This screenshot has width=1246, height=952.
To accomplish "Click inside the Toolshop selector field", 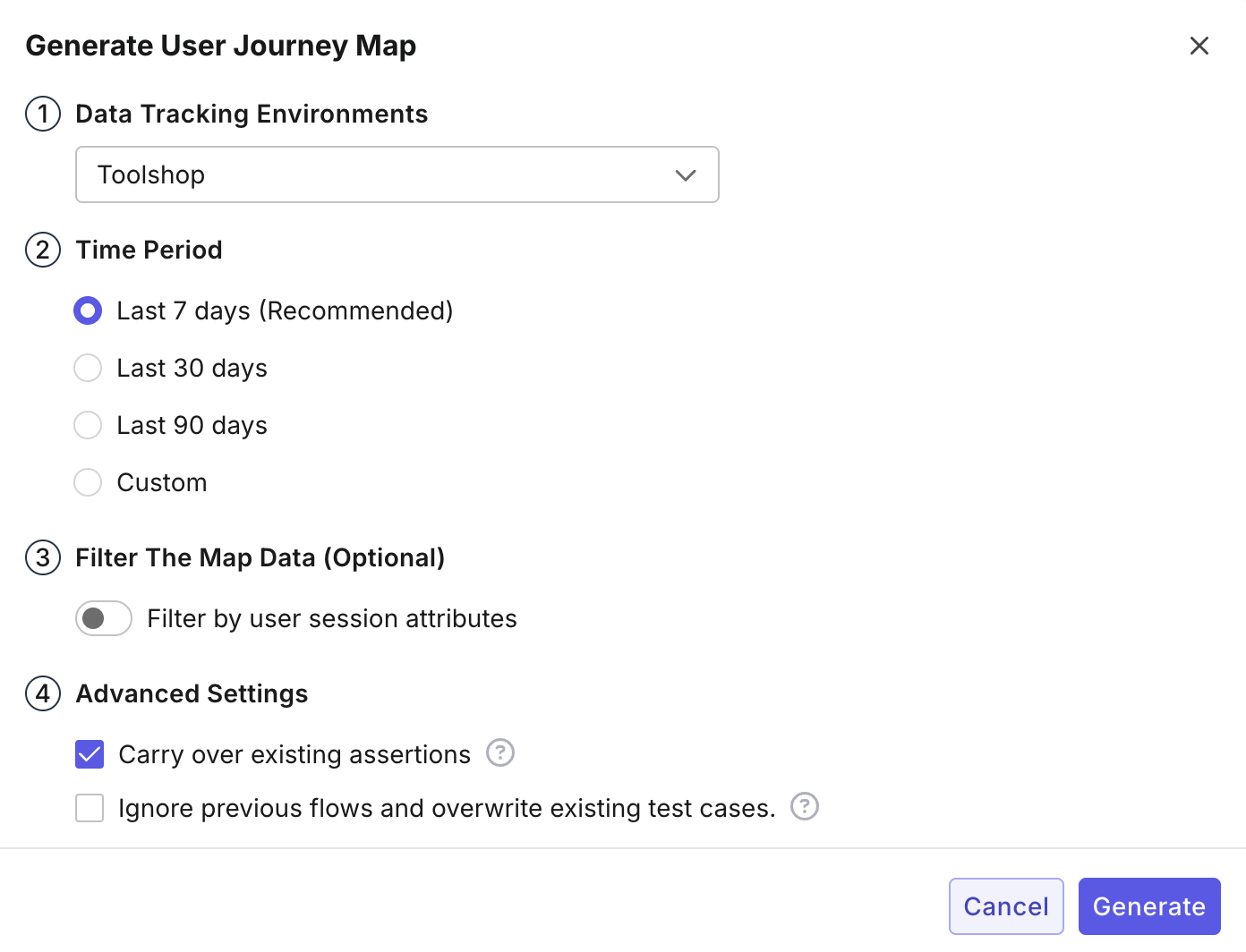I will 358,174.
